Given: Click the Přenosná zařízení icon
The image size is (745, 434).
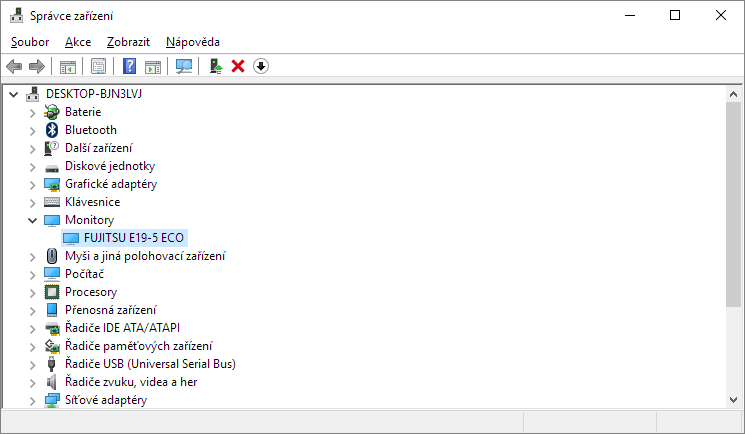Looking at the screenshot, I should tap(52, 310).
